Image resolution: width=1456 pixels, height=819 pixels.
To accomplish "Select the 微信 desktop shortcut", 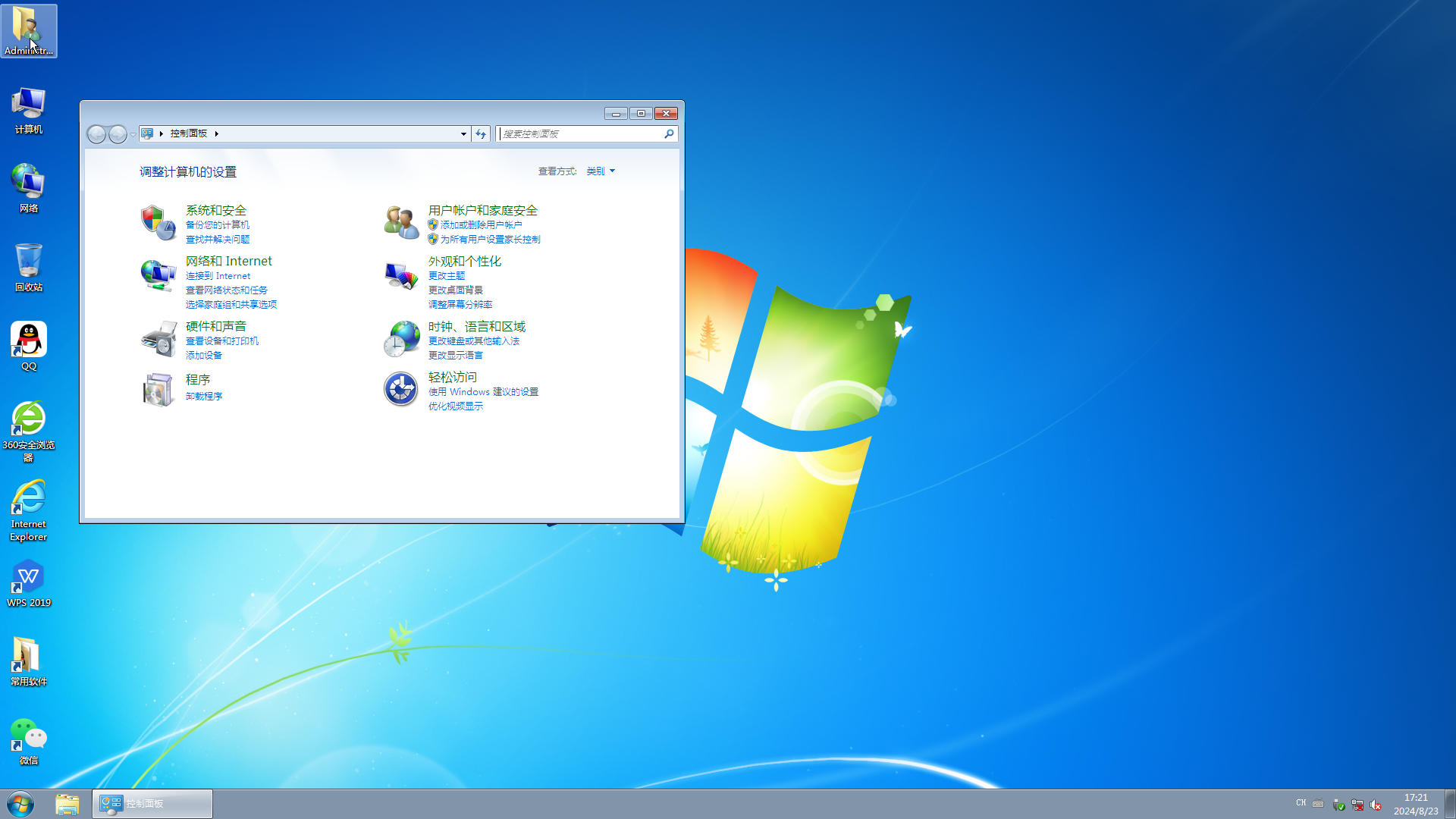I will click(29, 741).
